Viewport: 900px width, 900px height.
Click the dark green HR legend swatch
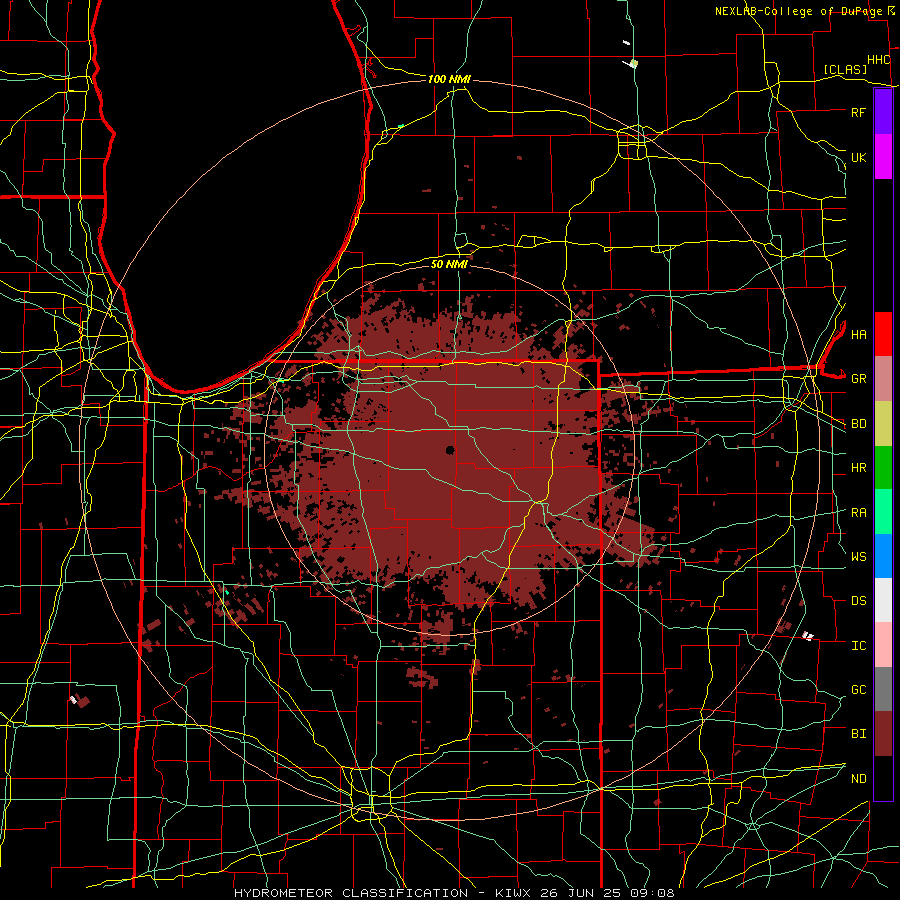coord(883,468)
